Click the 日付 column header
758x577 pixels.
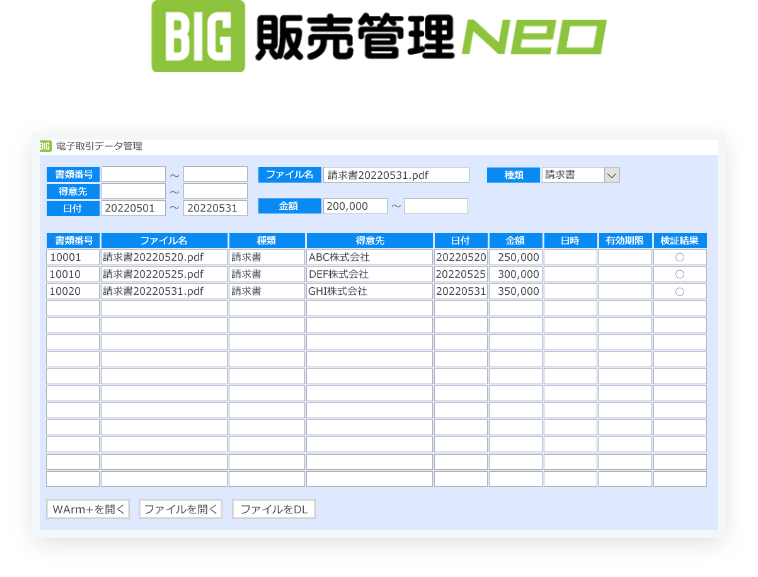coord(461,241)
